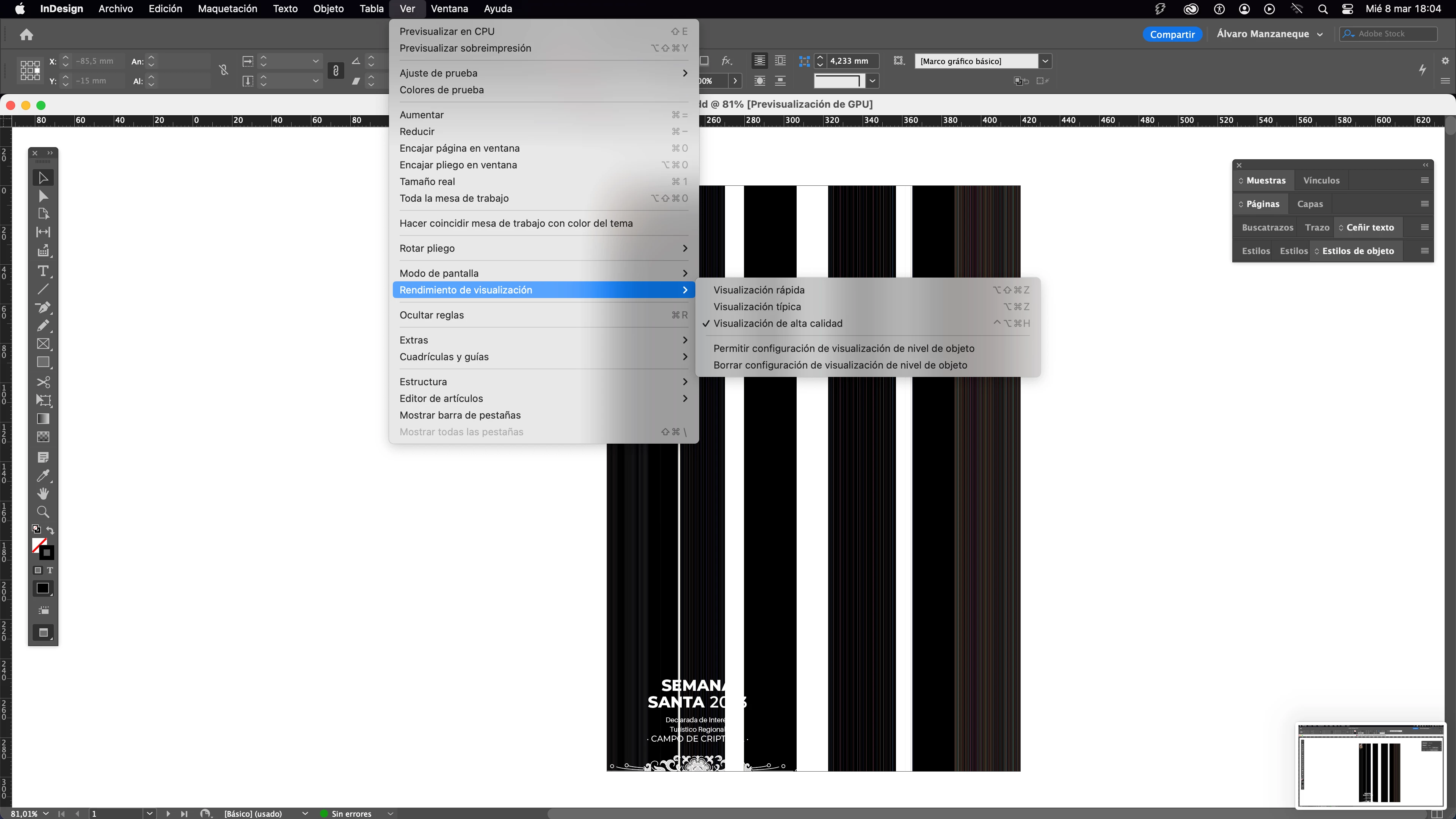This screenshot has height=819, width=1456.
Task: Select the Scissors tool
Action: click(x=43, y=382)
